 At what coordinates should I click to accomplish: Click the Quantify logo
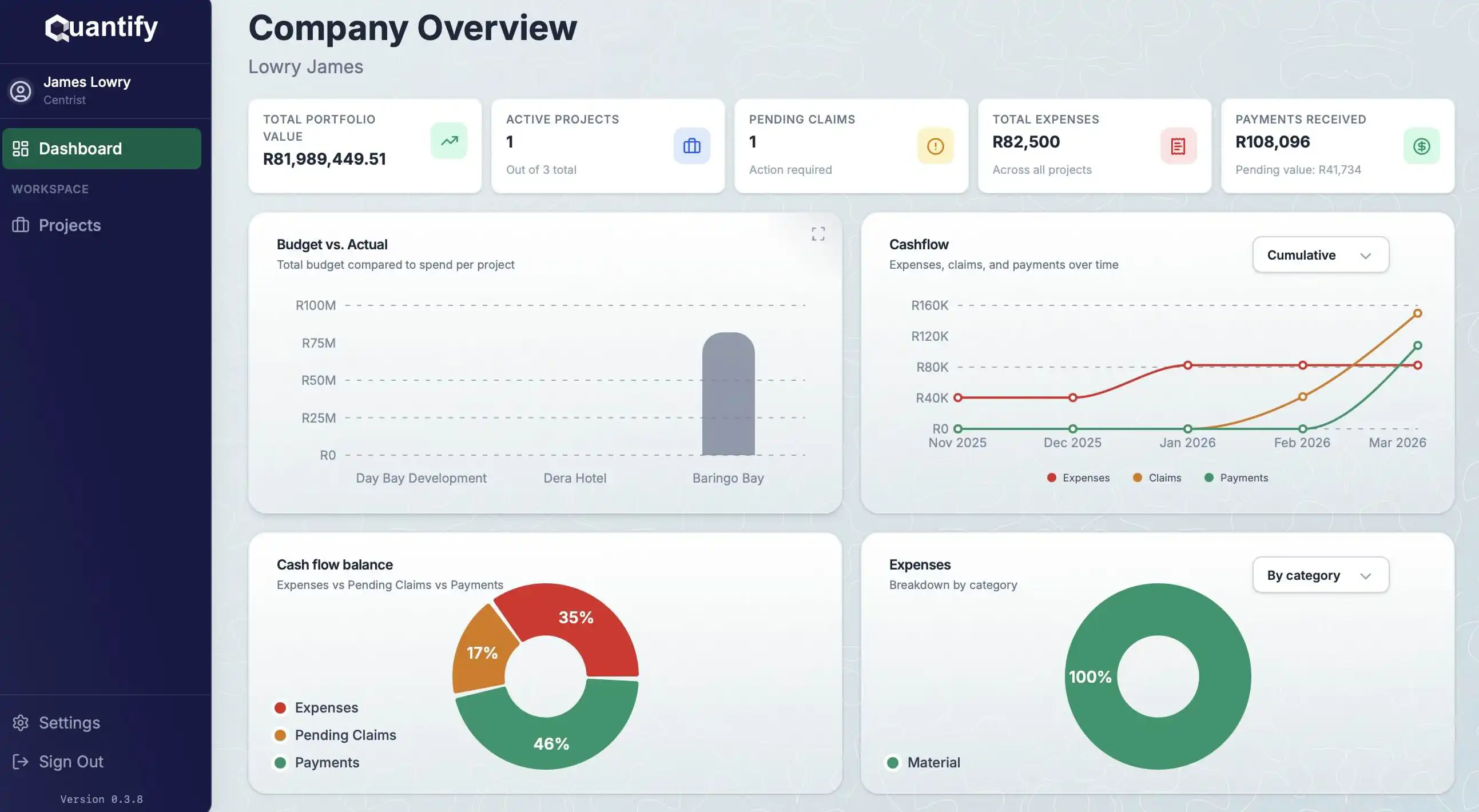coord(101,27)
